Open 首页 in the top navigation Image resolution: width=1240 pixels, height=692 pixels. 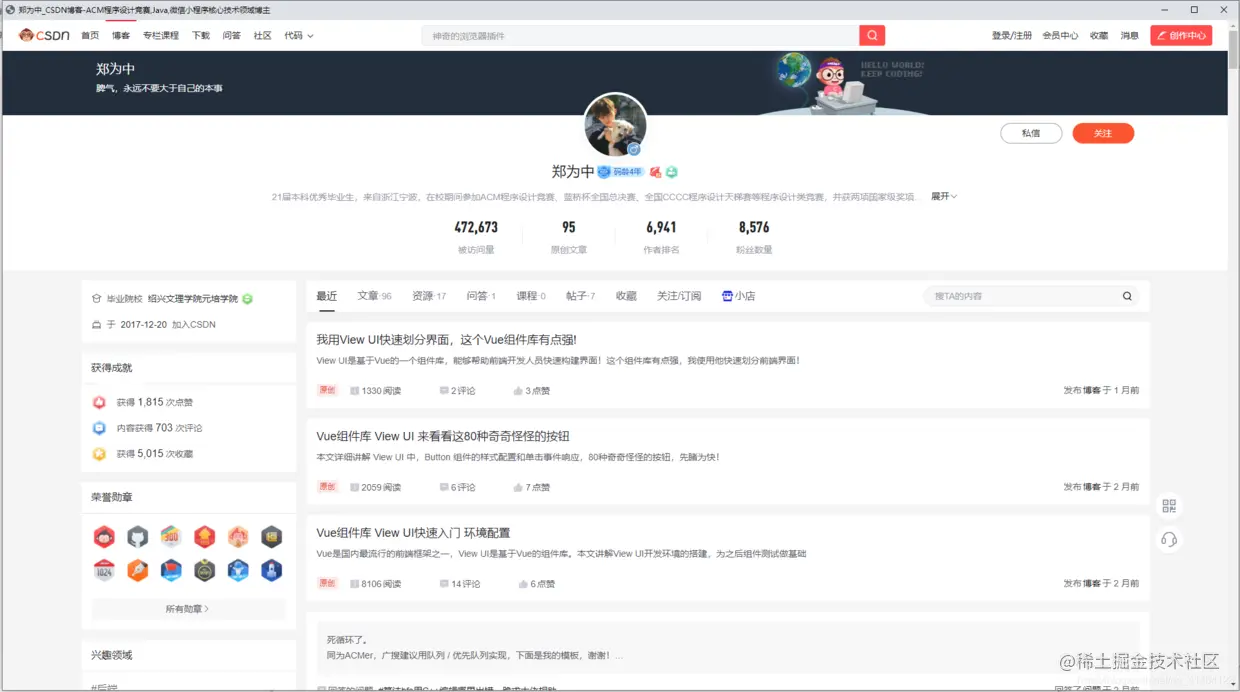tap(90, 35)
